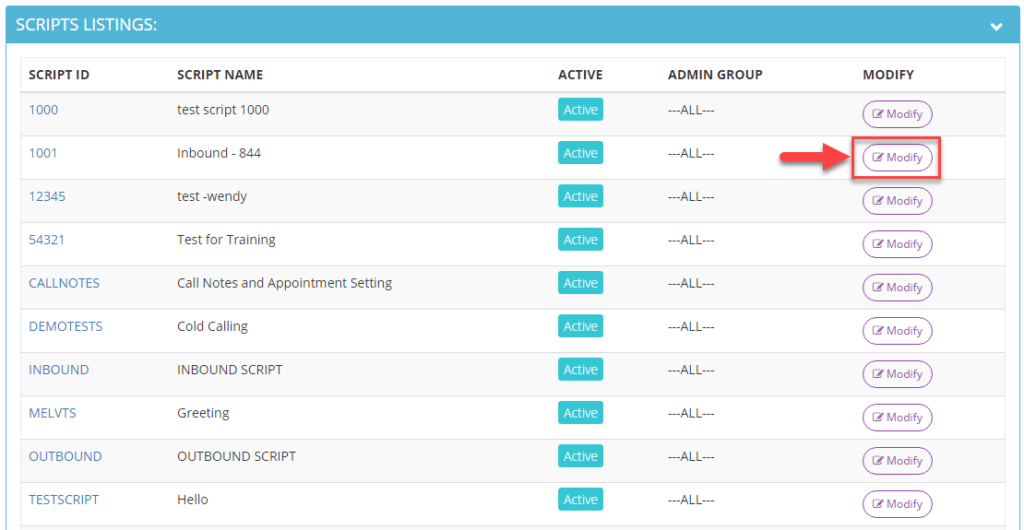Open Modify for CALLNOTES script
The image size is (1024, 530).
point(897,287)
